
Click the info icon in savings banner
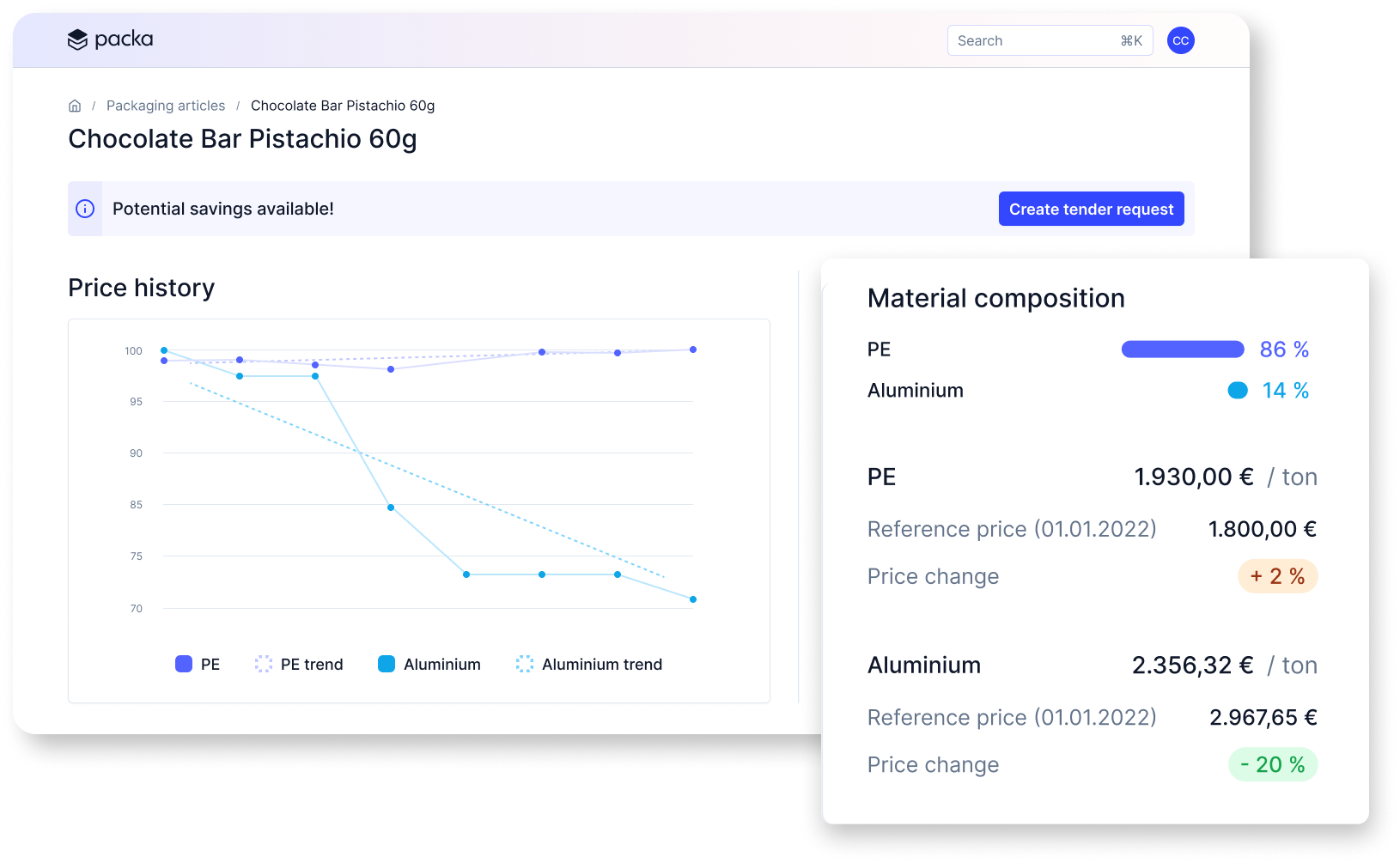point(85,209)
